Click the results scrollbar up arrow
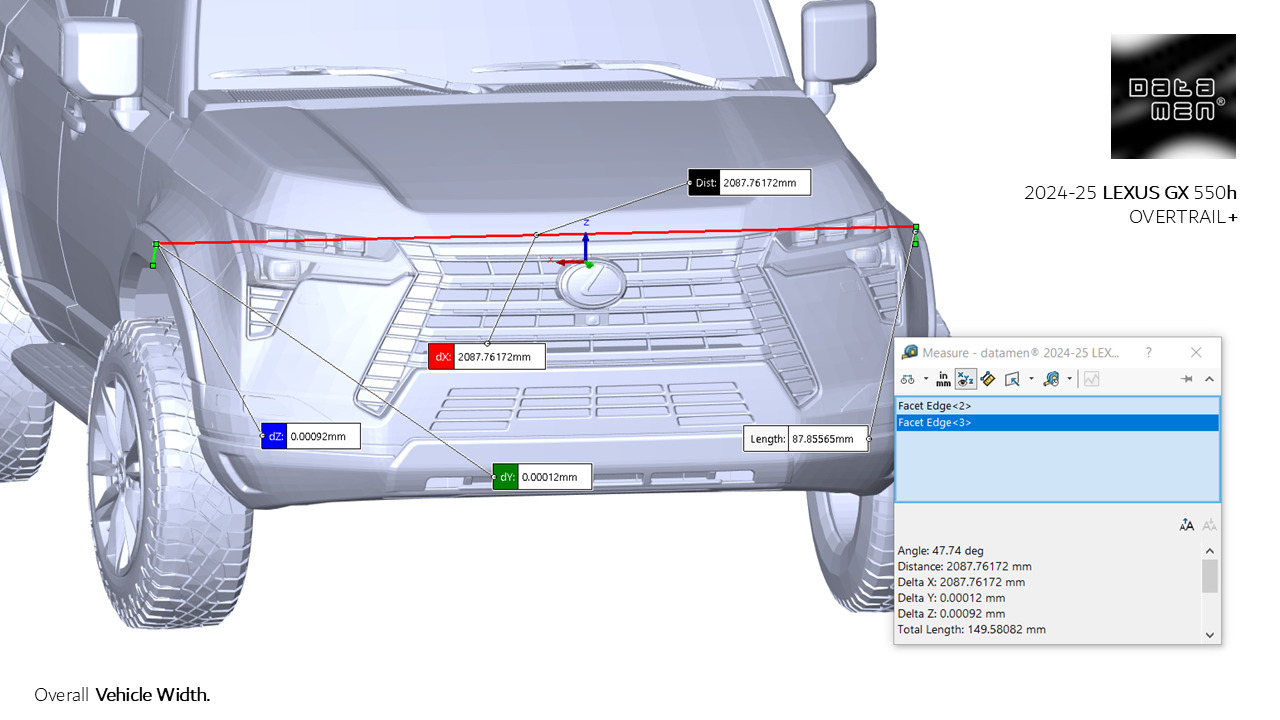Image resolution: width=1280 pixels, height=720 pixels. click(x=1209, y=550)
